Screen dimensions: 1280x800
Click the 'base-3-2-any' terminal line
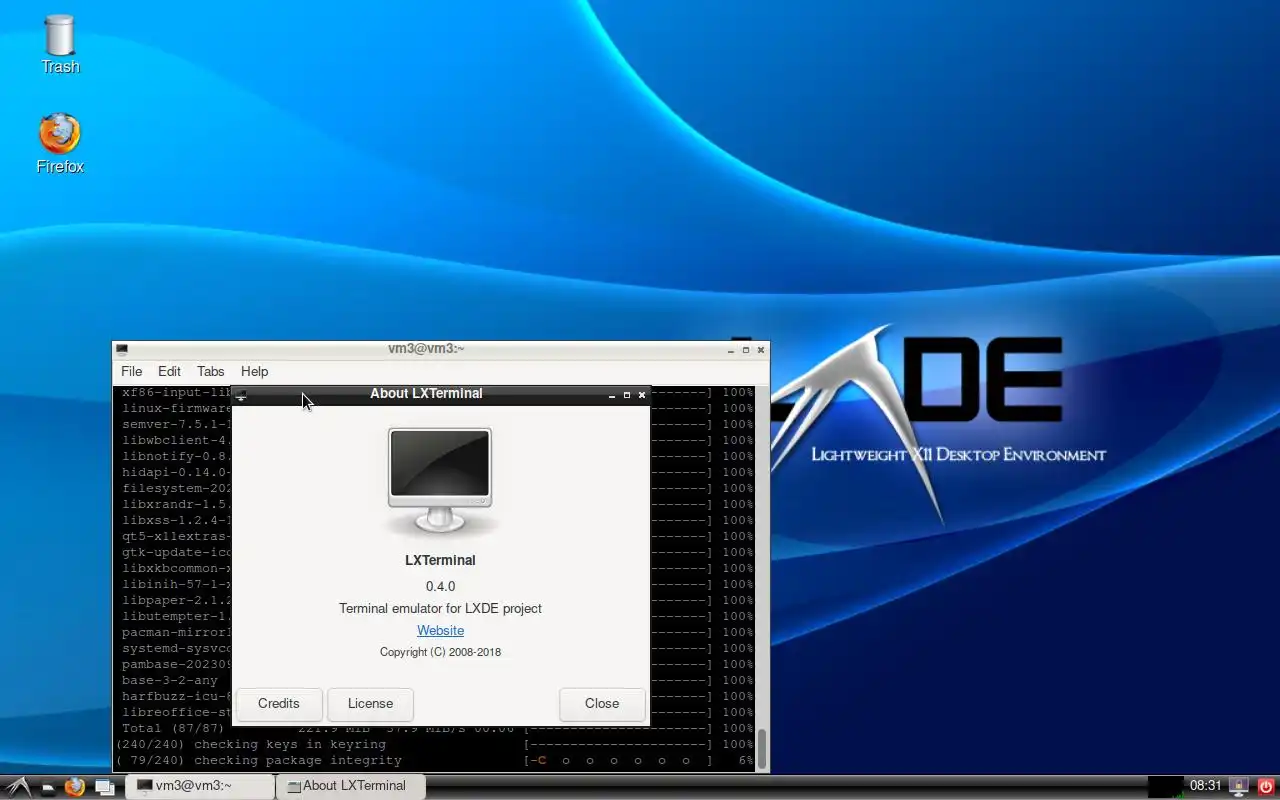coord(170,680)
